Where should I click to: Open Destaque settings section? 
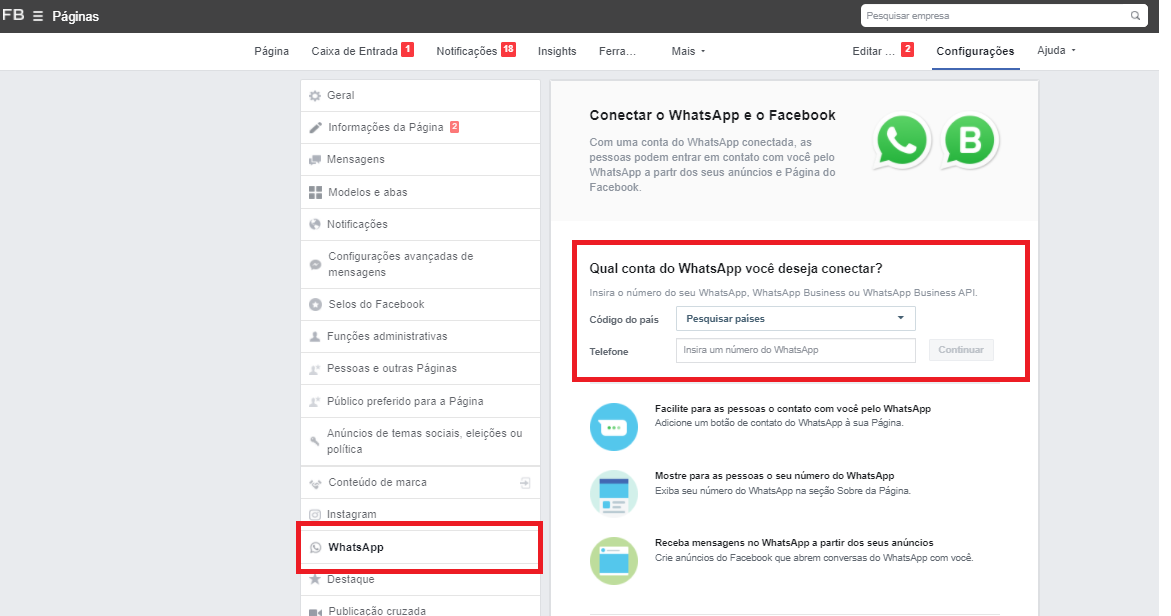tap(420, 579)
